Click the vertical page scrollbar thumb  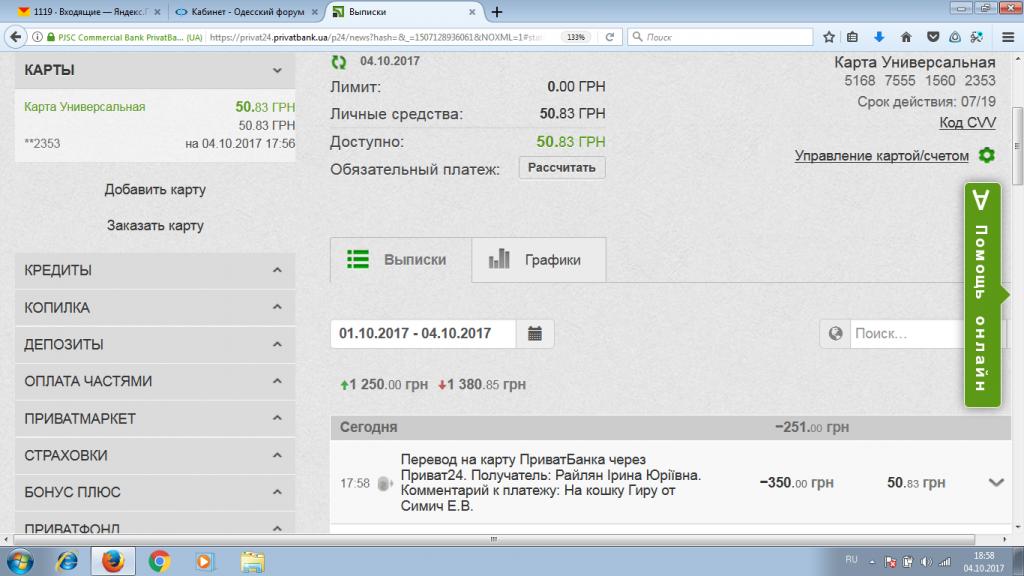(1017, 145)
